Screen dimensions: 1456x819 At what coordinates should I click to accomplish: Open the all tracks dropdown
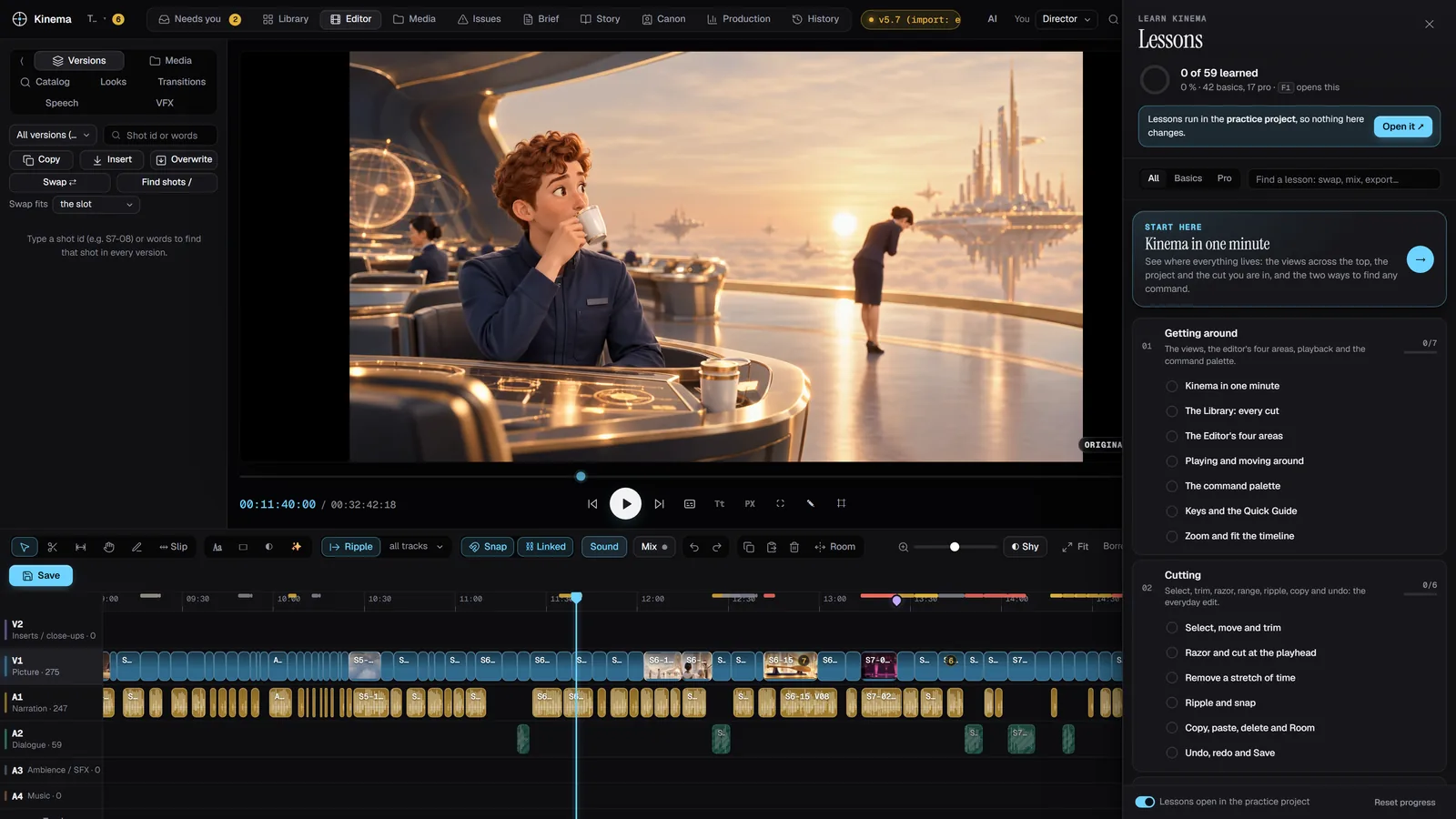click(x=417, y=547)
